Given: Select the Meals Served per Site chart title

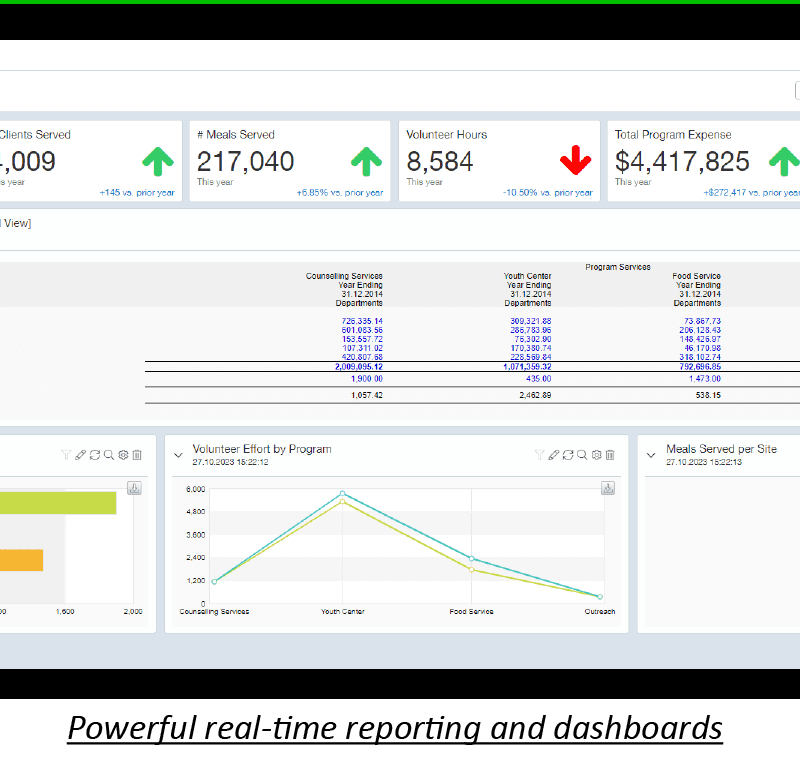Looking at the screenshot, I should [x=722, y=448].
